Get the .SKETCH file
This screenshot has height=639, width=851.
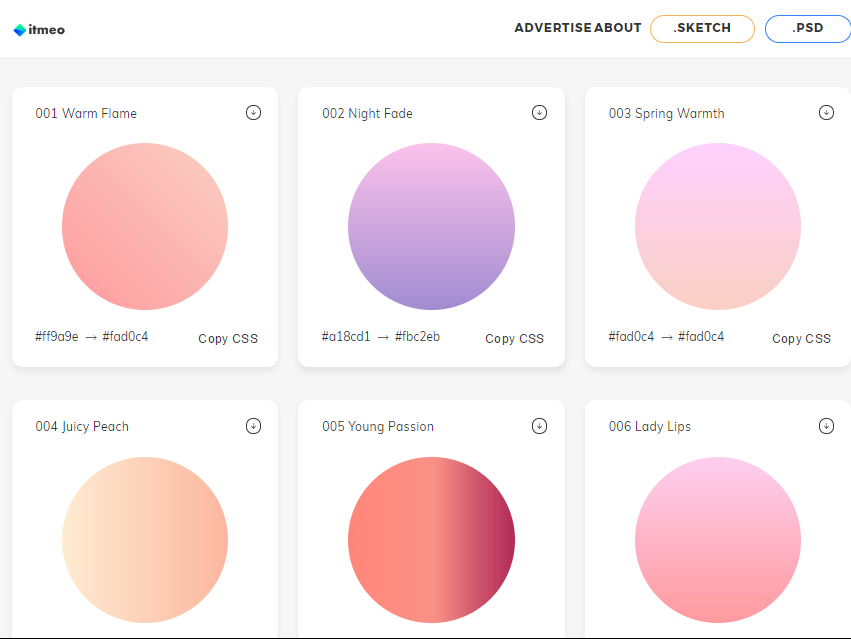pyautogui.click(x=702, y=29)
